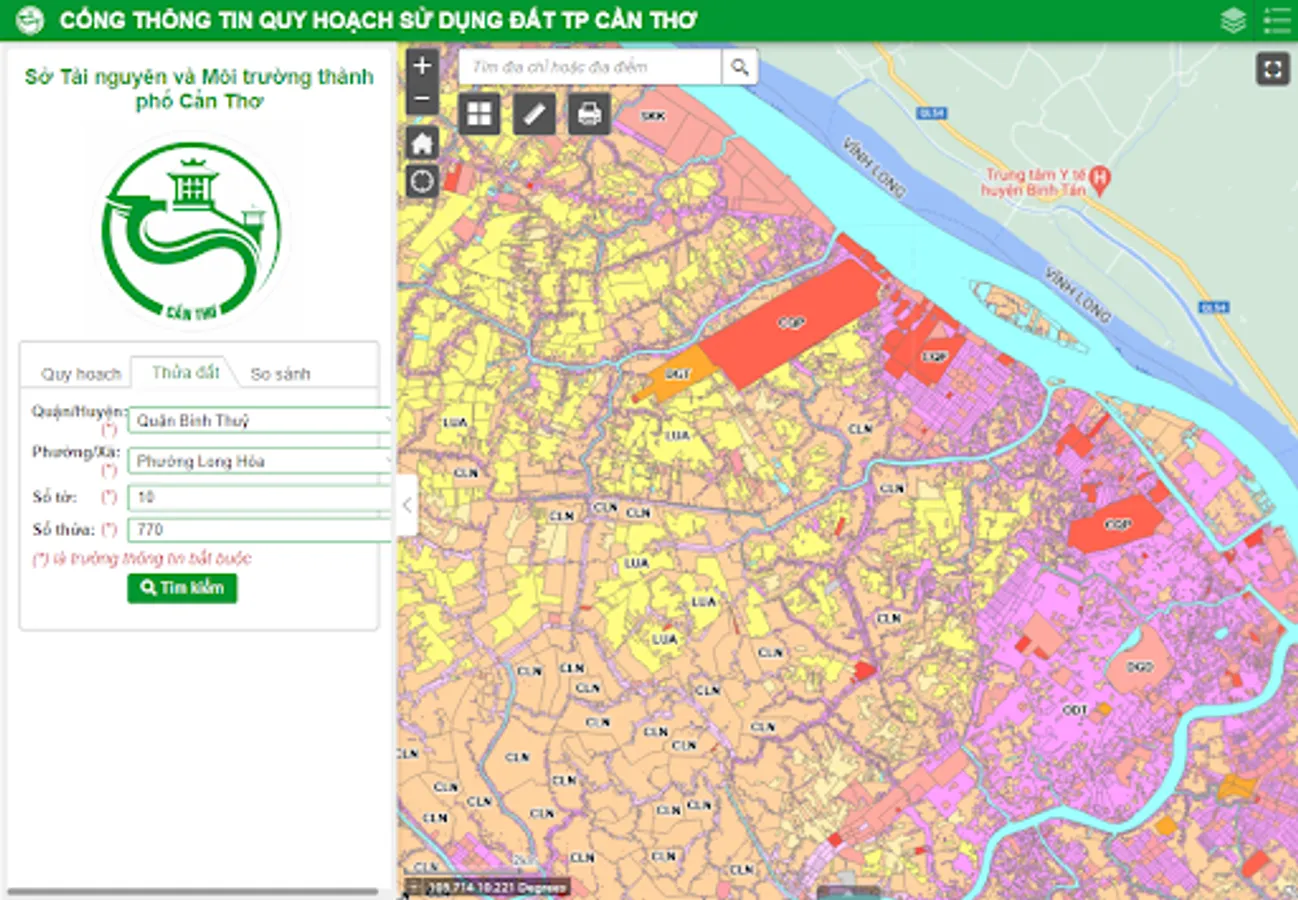Screen dimensions: 1298x900
Task: Switch to the Quy hoạch tab
Action: pos(81,374)
